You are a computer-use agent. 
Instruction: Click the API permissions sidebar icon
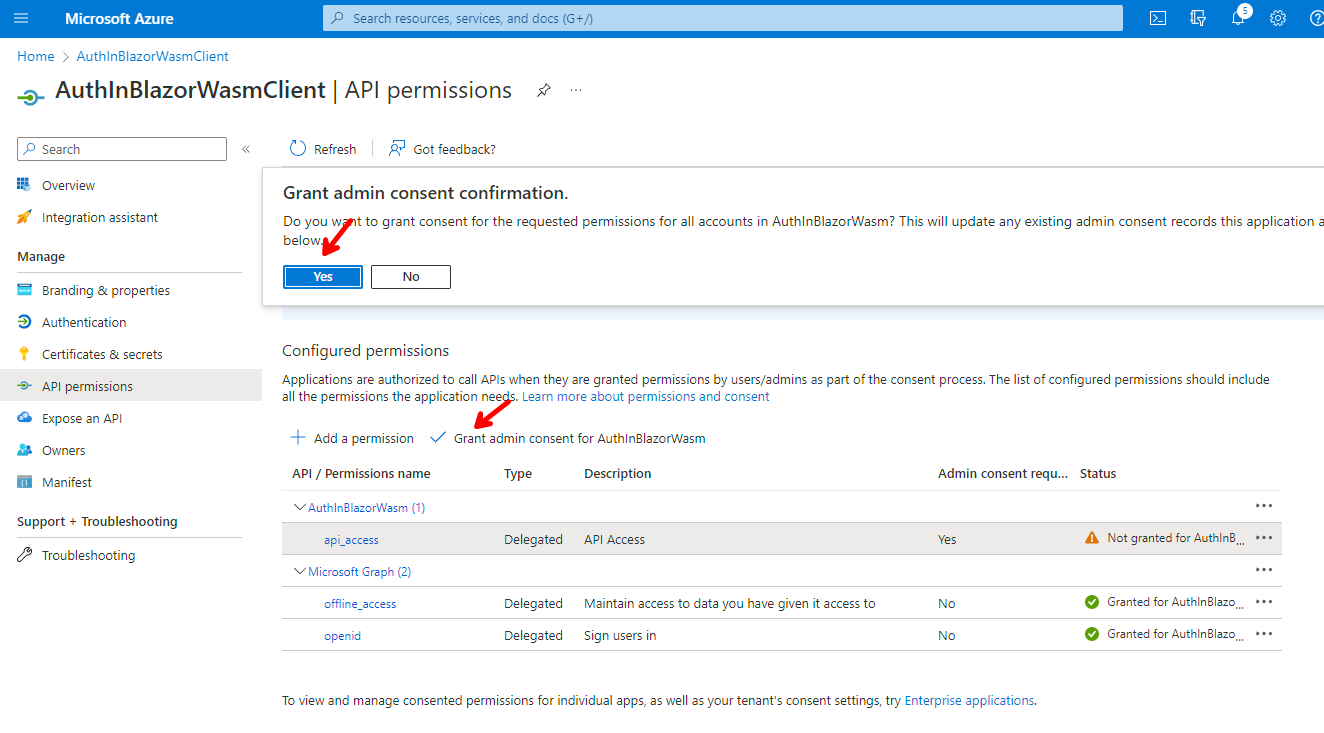click(x=25, y=386)
